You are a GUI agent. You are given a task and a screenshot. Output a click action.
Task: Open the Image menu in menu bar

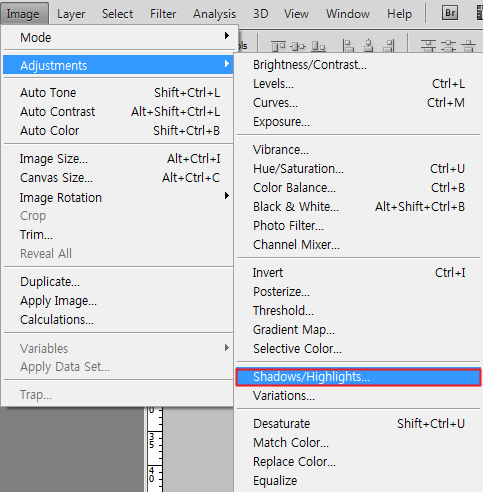tap(24, 14)
